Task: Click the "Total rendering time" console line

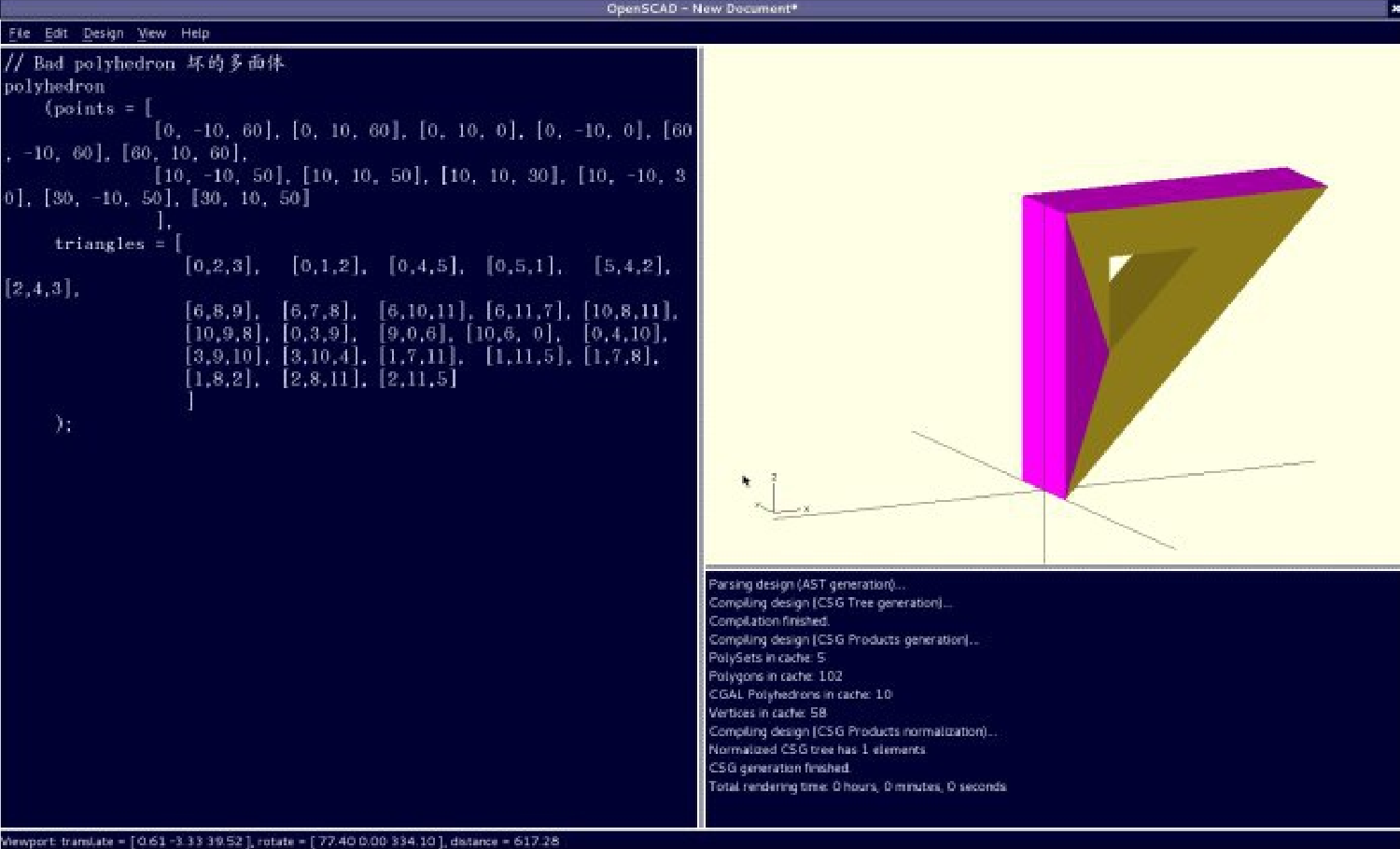Action: pos(857,786)
